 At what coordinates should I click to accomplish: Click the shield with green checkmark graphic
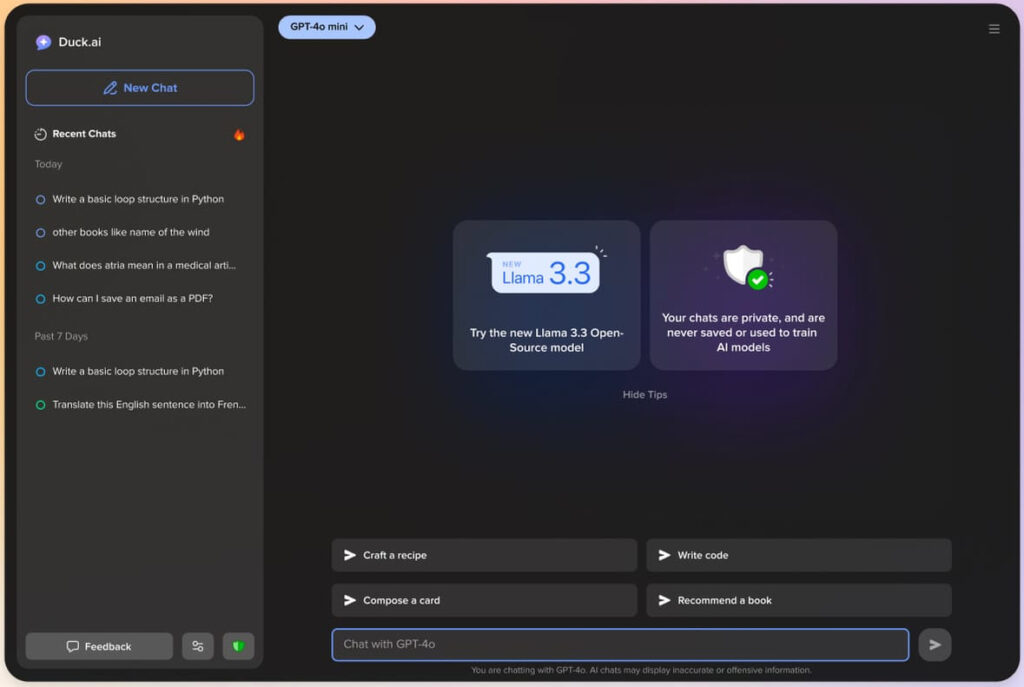coord(745,267)
